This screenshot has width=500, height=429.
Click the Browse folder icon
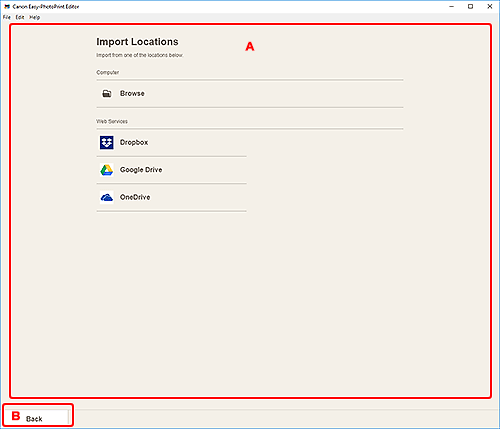point(107,94)
